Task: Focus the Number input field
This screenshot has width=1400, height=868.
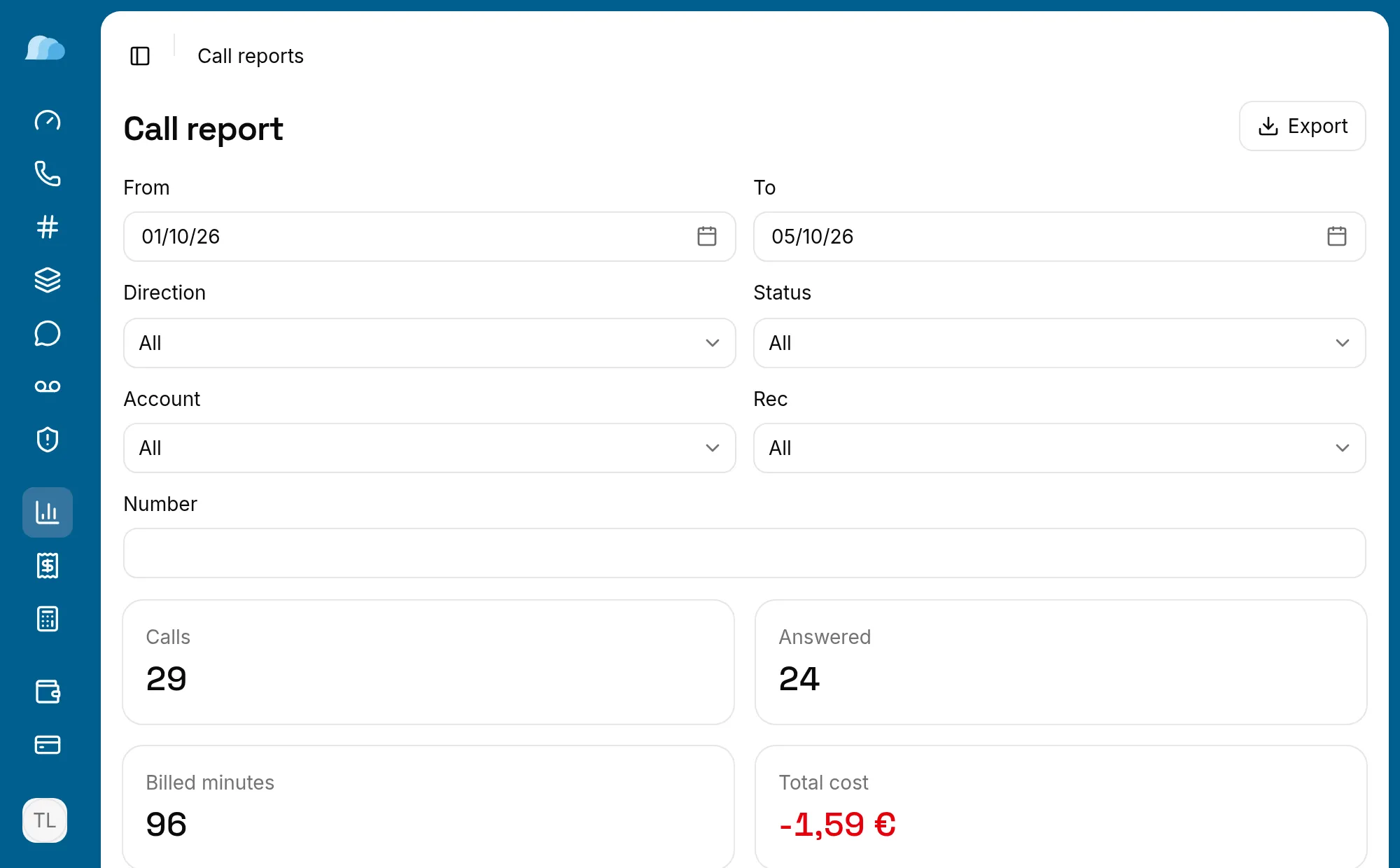Action: click(745, 553)
